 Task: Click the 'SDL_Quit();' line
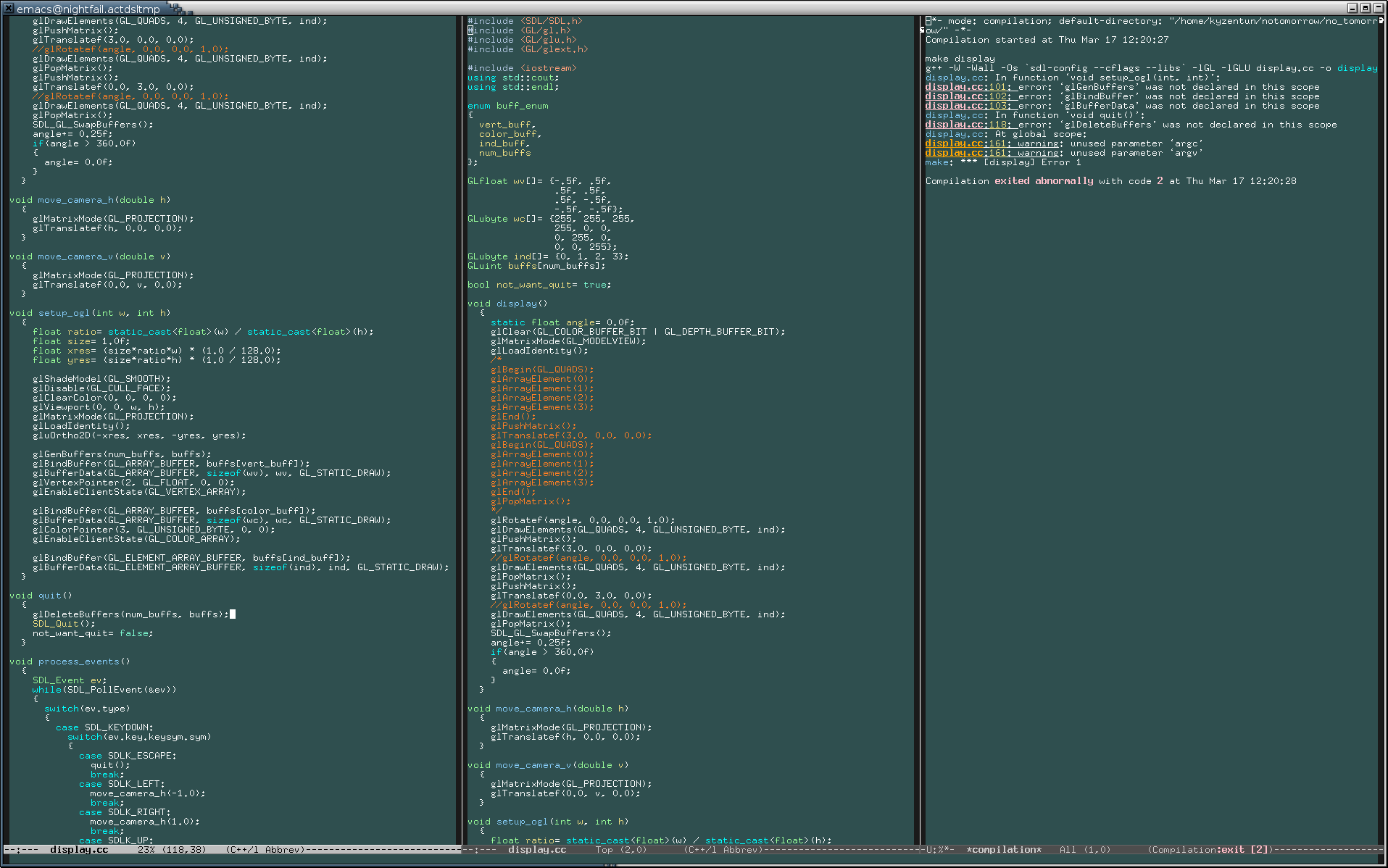click(x=64, y=624)
